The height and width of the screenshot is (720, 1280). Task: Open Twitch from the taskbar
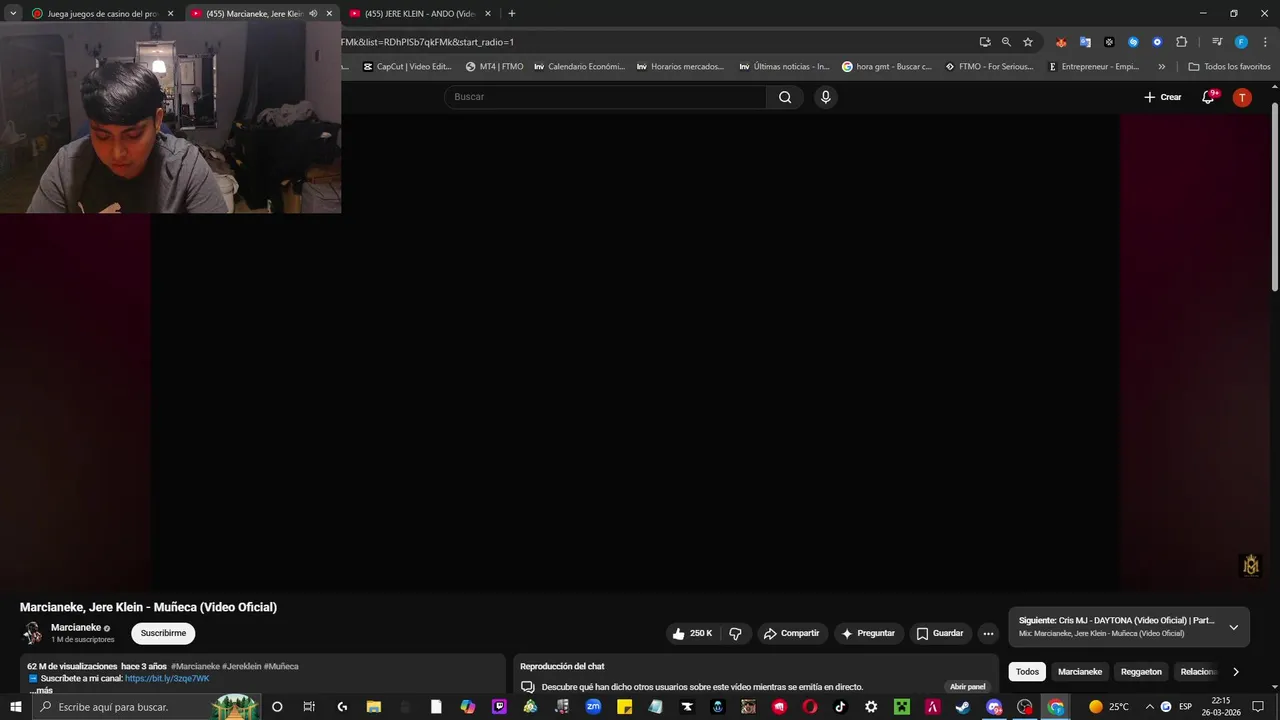tap(499, 707)
